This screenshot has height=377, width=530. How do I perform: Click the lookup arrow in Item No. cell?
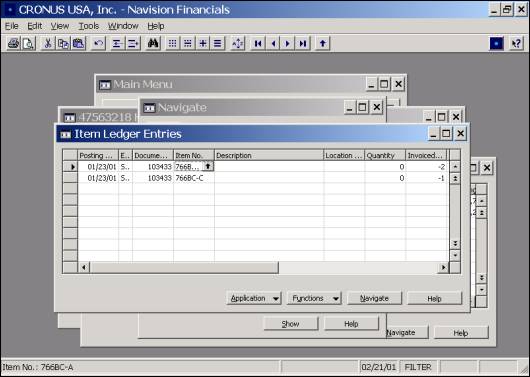[x=208, y=166]
